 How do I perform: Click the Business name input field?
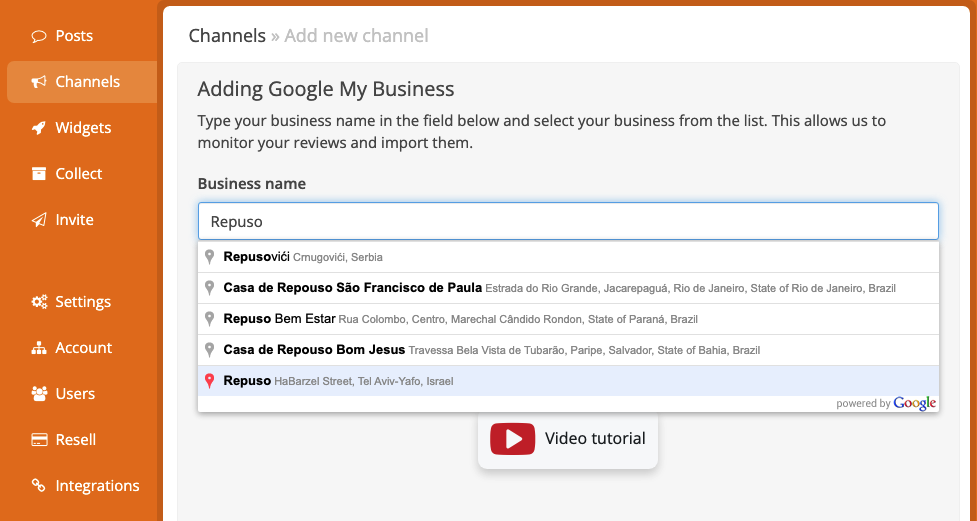(x=568, y=221)
